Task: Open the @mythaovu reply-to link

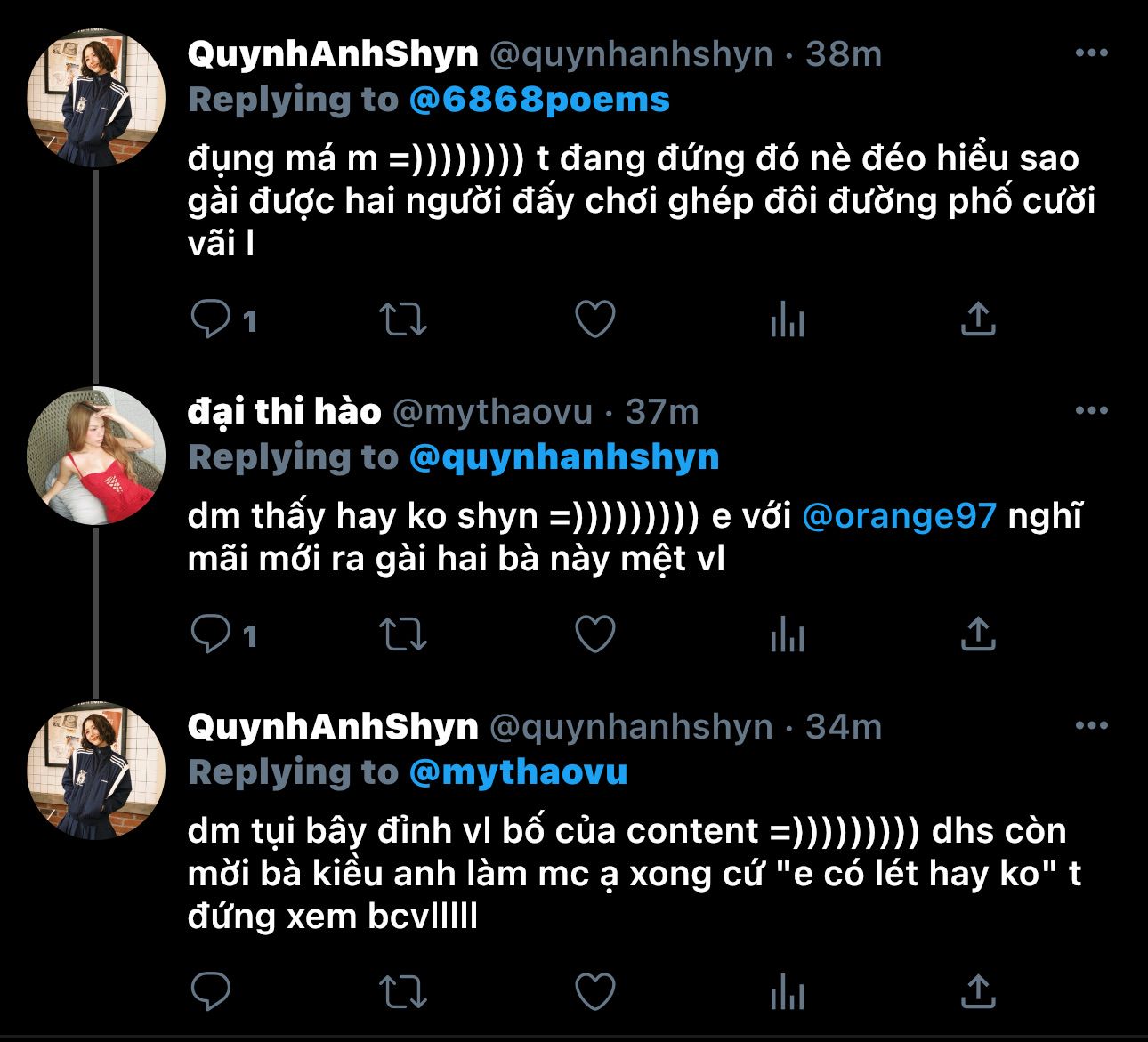Action: click(518, 772)
